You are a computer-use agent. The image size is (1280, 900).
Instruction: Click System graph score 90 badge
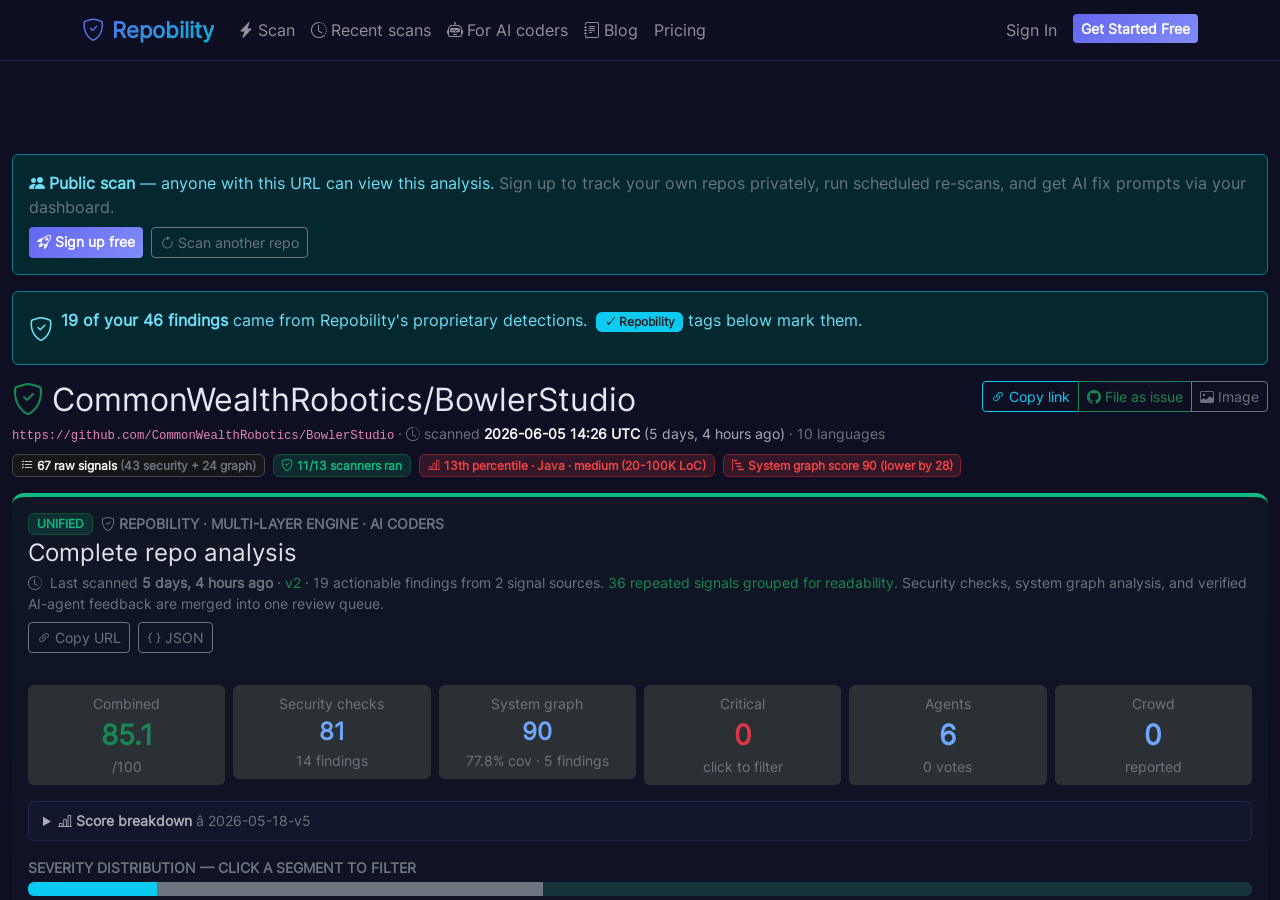842,466
